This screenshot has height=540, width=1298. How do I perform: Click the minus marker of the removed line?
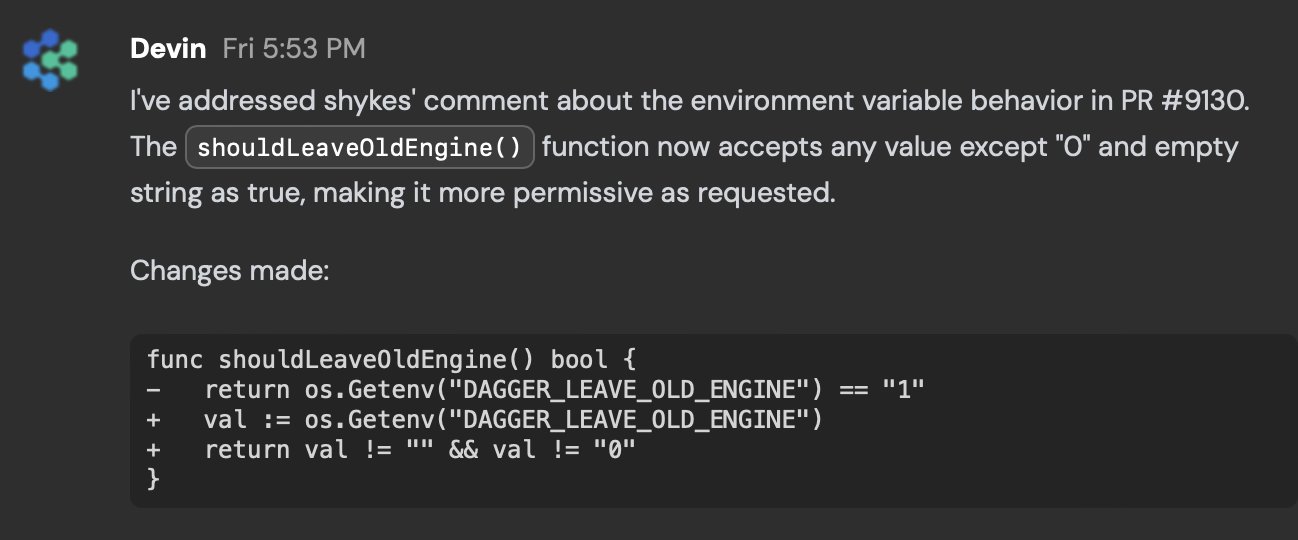[153, 389]
